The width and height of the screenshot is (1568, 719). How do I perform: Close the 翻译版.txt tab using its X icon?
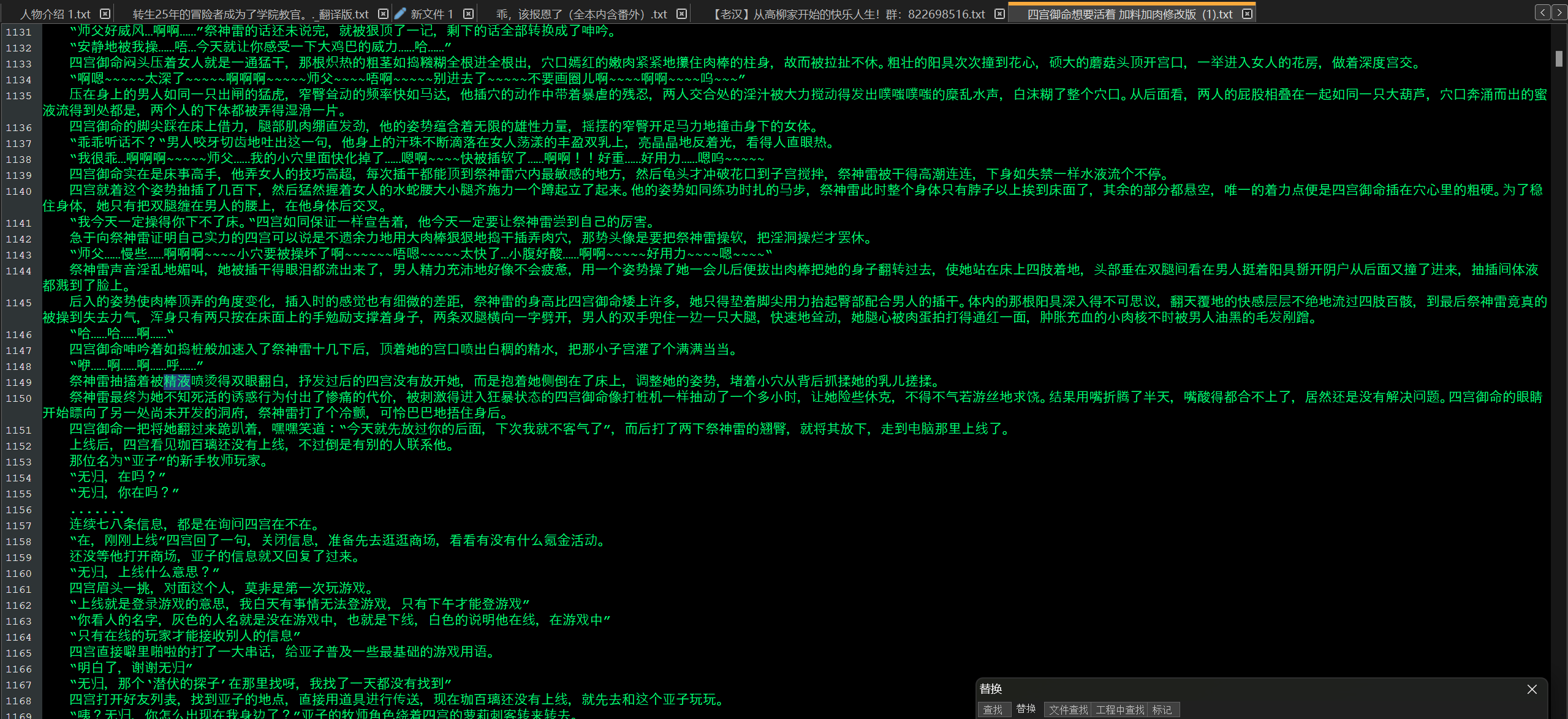coord(383,14)
